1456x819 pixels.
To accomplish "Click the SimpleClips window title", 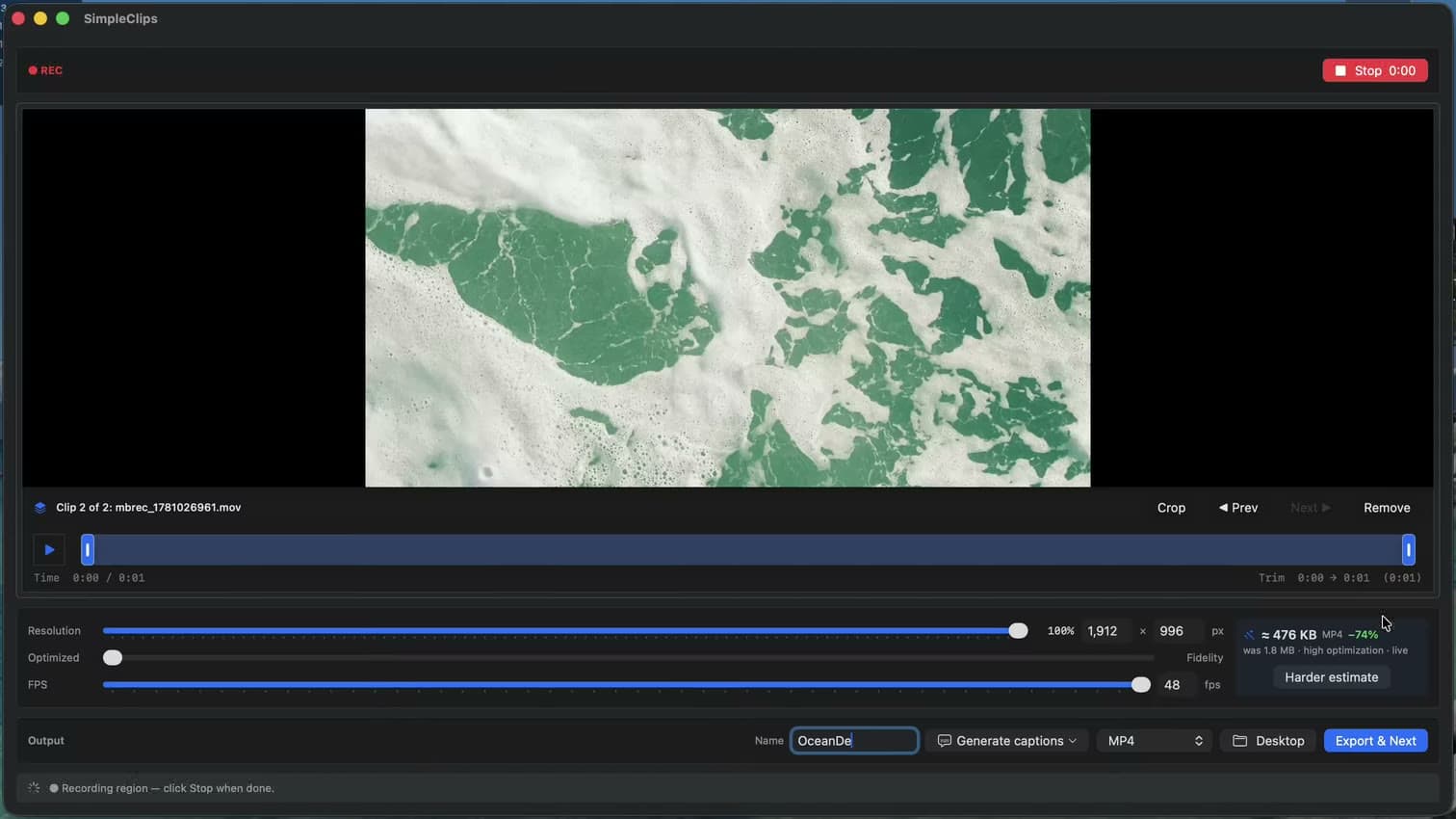I will tap(120, 18).
